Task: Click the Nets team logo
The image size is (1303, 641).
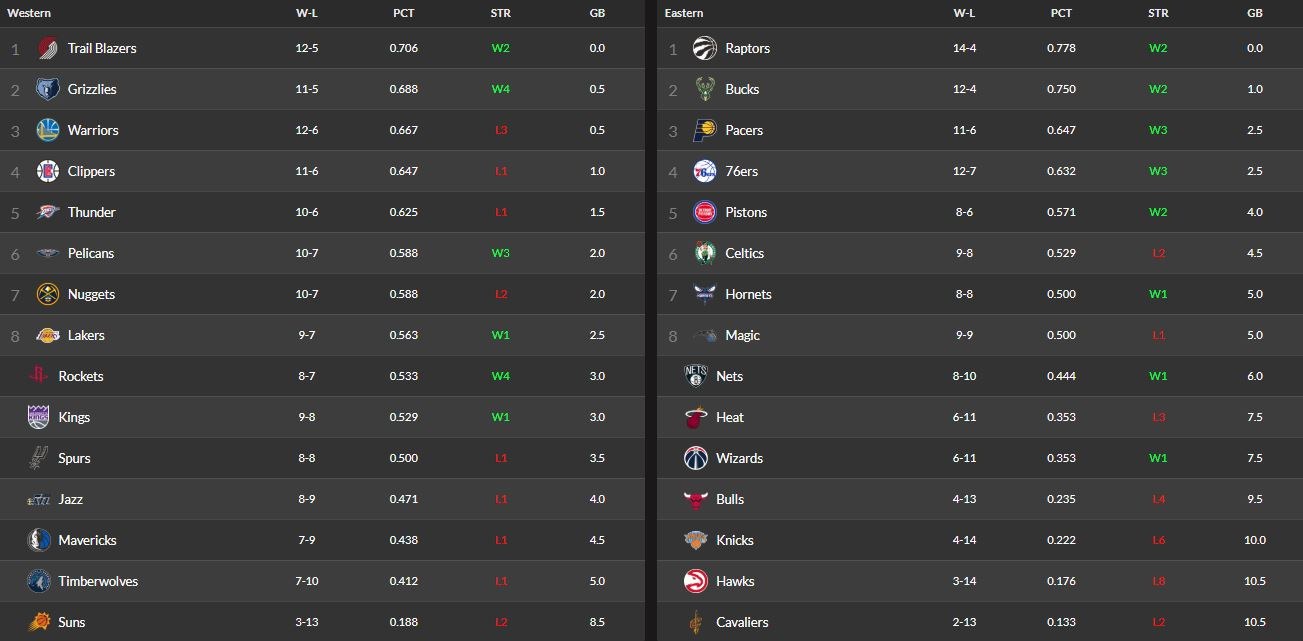Action: (696, 376)
